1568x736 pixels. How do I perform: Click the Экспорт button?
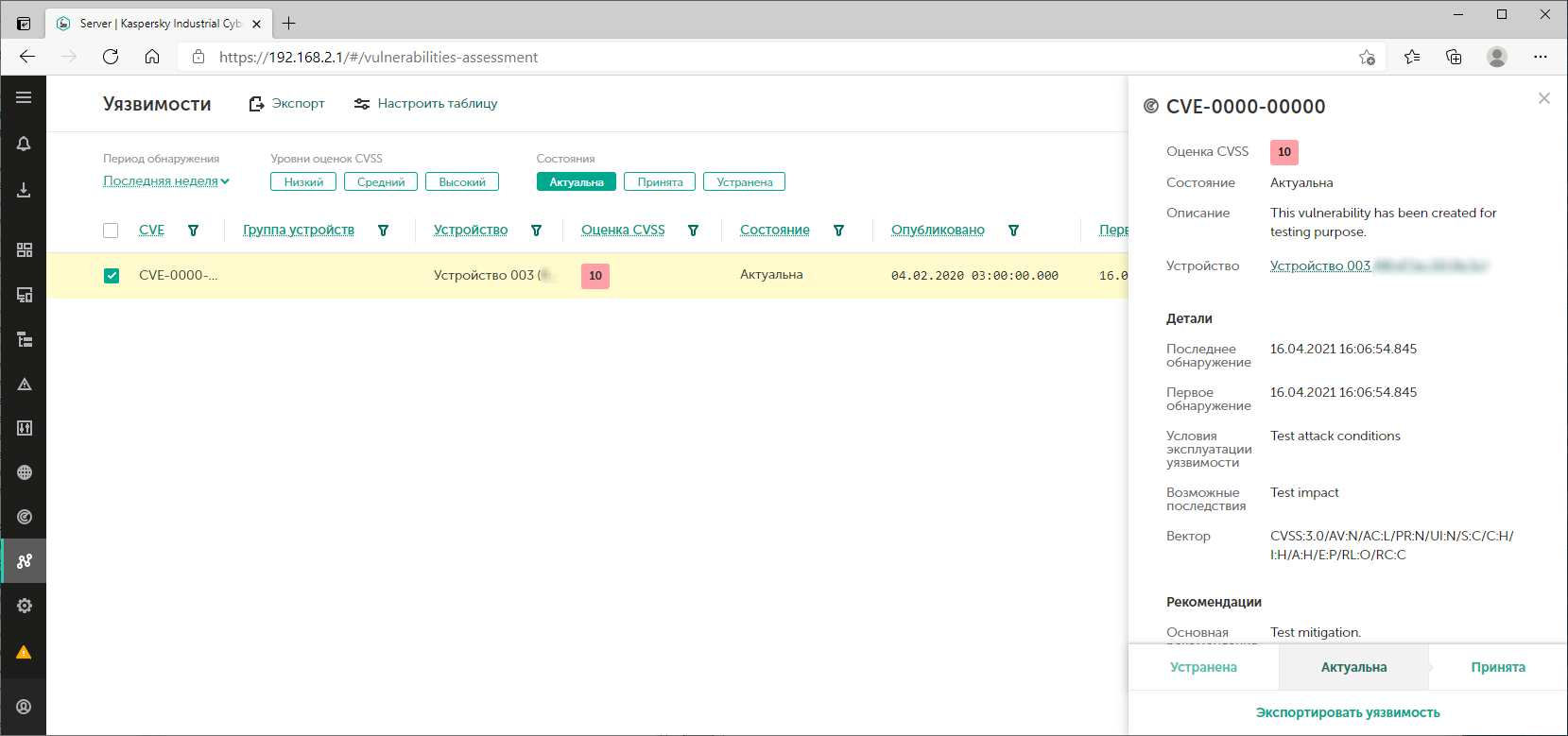point(287,104)
